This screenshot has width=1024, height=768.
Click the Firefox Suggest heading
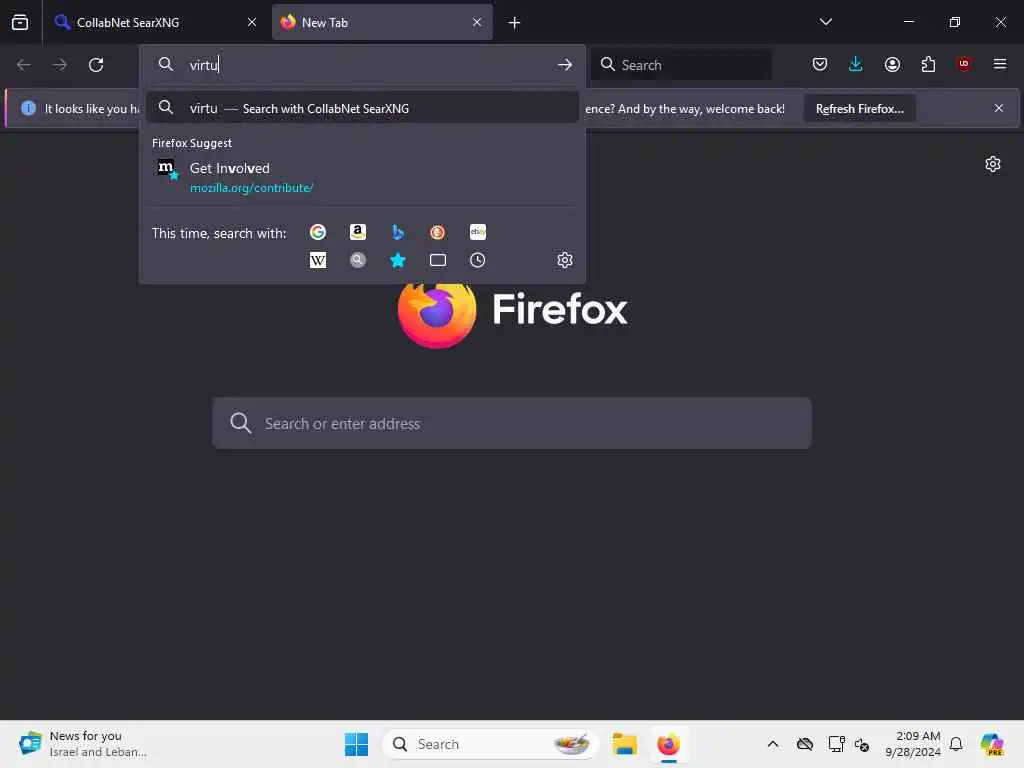pyautogui.click(x=191, y=143)
